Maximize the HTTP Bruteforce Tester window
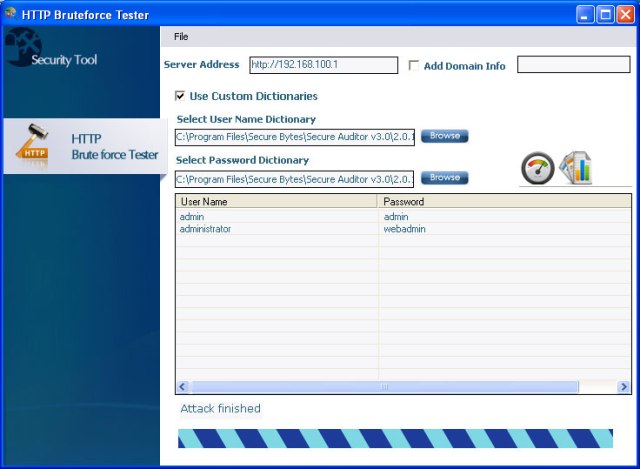This screenshot has height=469, width=640. click(x=605, y=15)
